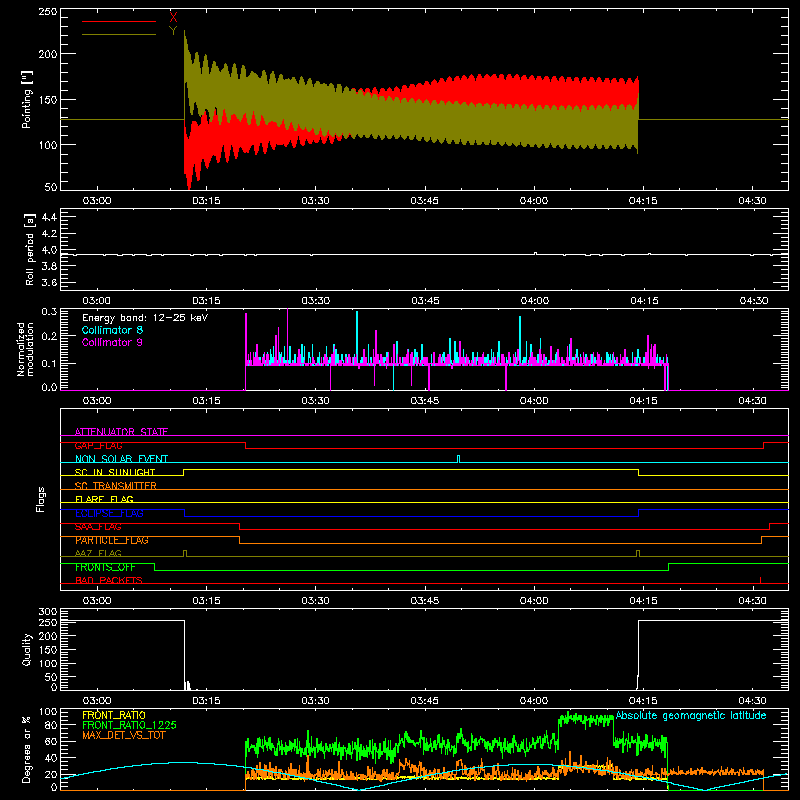This screenshot has height=800, width=800.
Task: Click the olive flag pulse near 04:15
Action: (638, 553)
